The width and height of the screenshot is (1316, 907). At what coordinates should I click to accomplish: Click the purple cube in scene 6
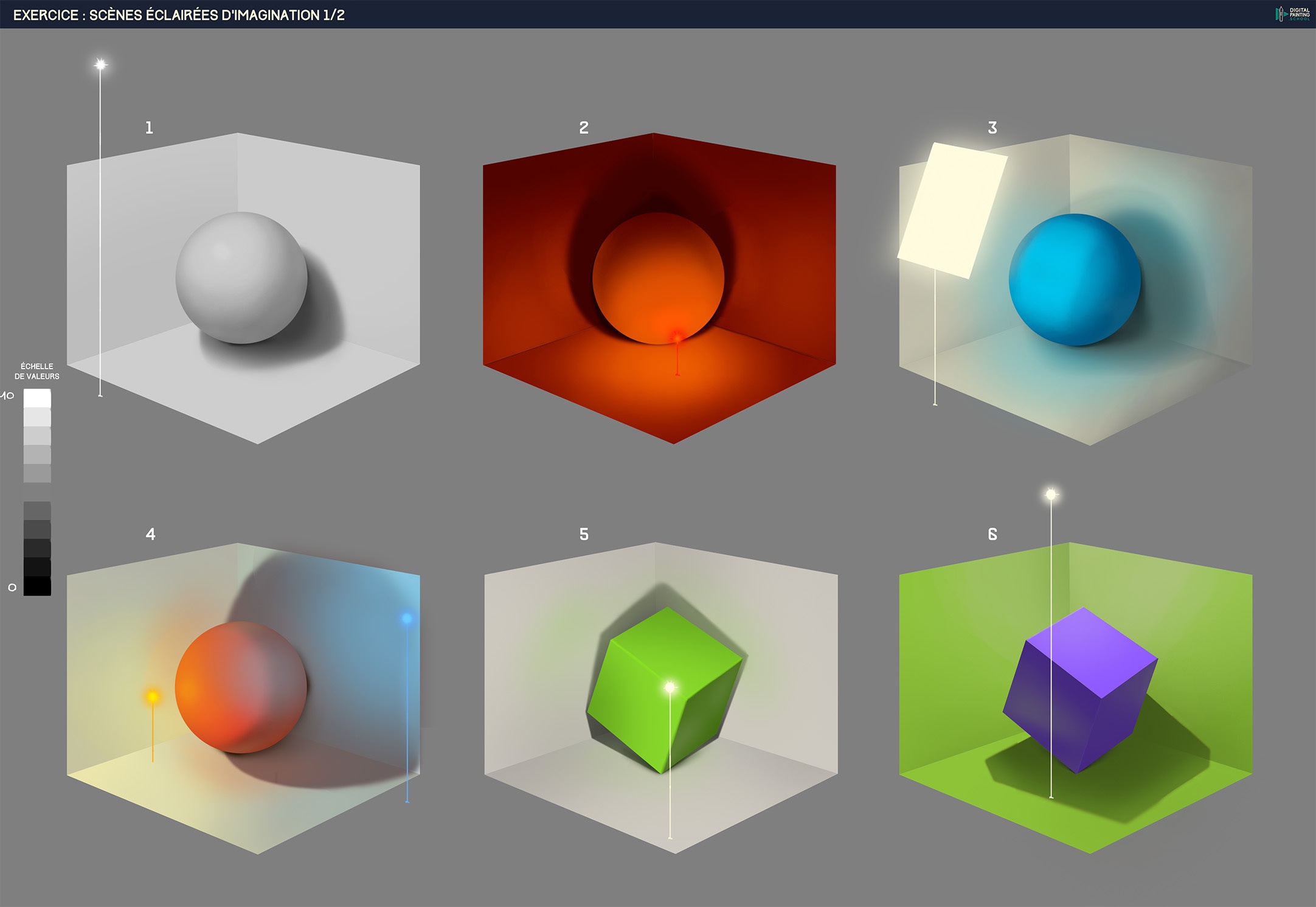(x=1080, y=690)
